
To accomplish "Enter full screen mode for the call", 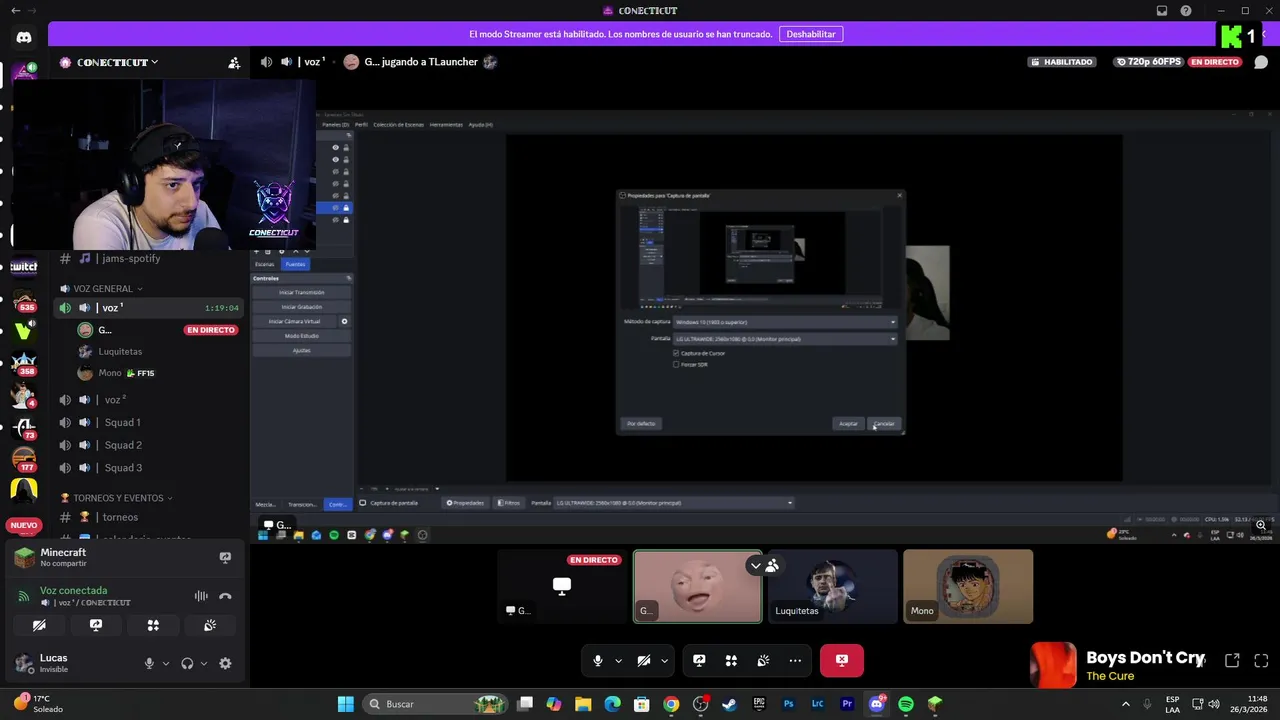I will 1261,660.
